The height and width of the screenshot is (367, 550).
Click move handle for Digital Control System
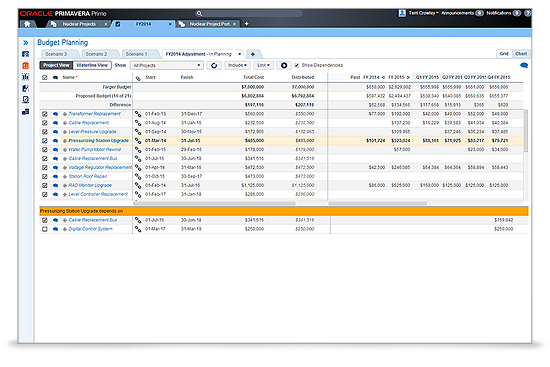coord(65,229)
